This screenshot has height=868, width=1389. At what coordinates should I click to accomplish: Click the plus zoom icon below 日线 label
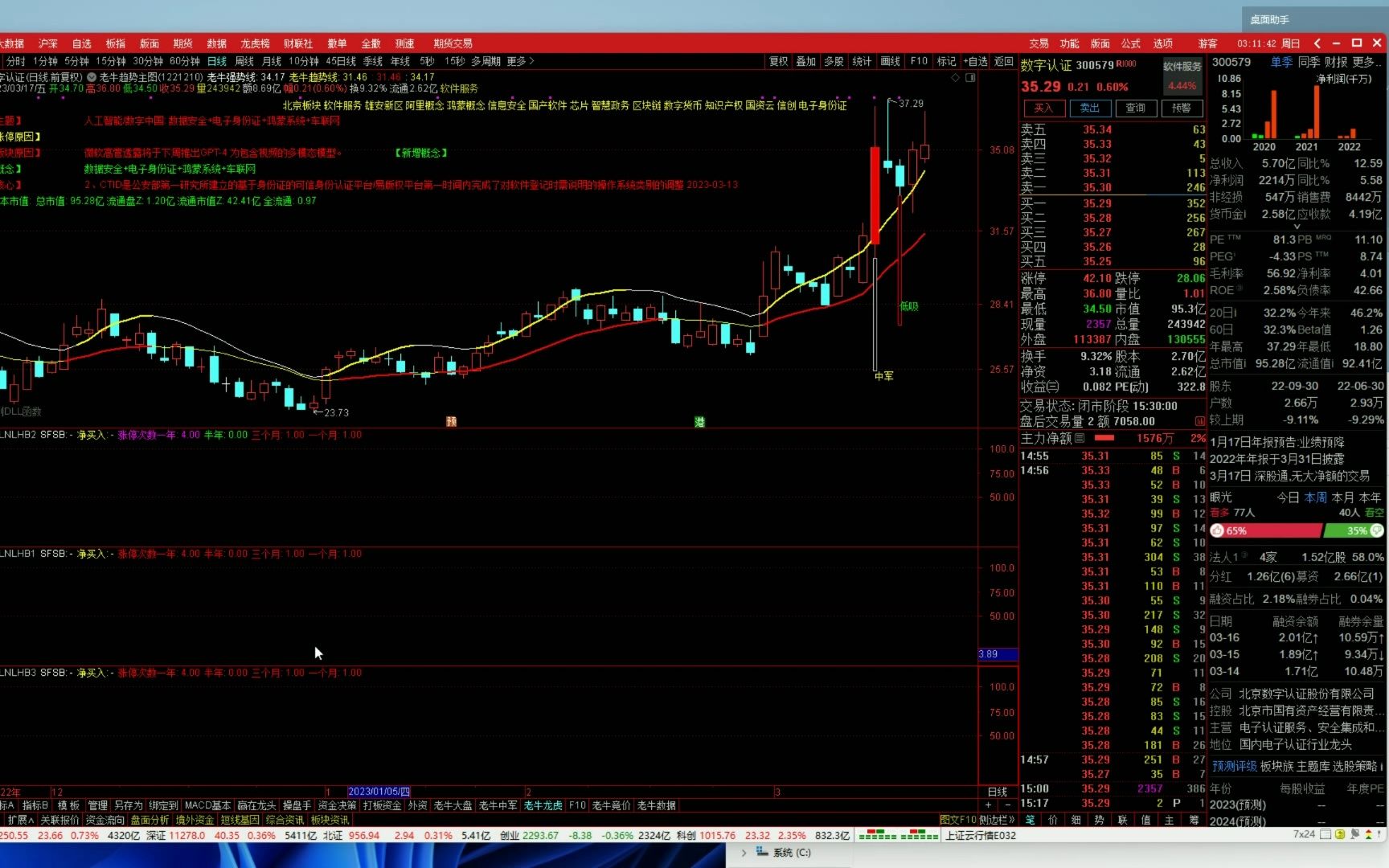tap(989, 805)
